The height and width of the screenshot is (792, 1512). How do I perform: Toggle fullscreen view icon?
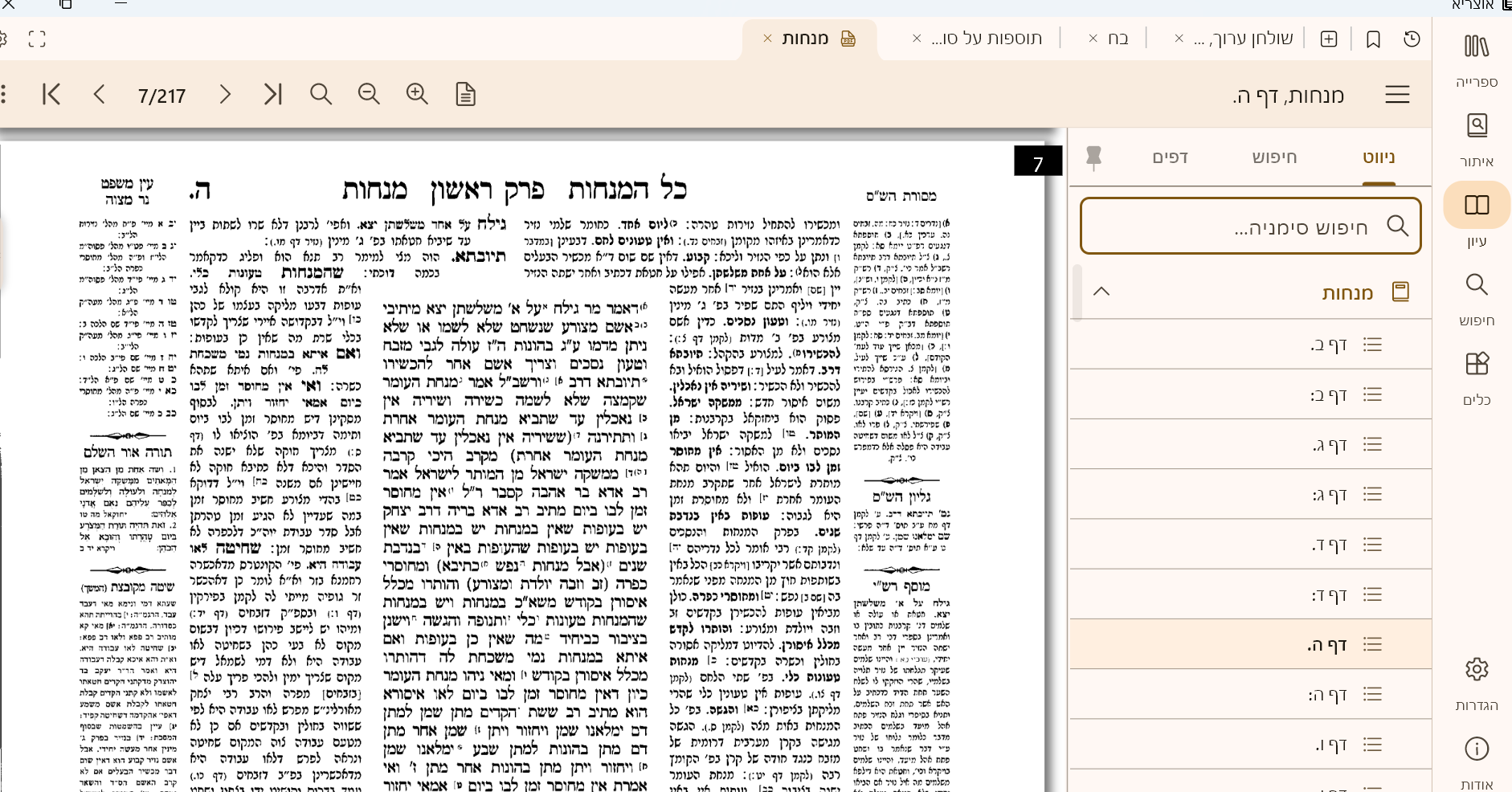pyautogui.click(x=37, y=39)
